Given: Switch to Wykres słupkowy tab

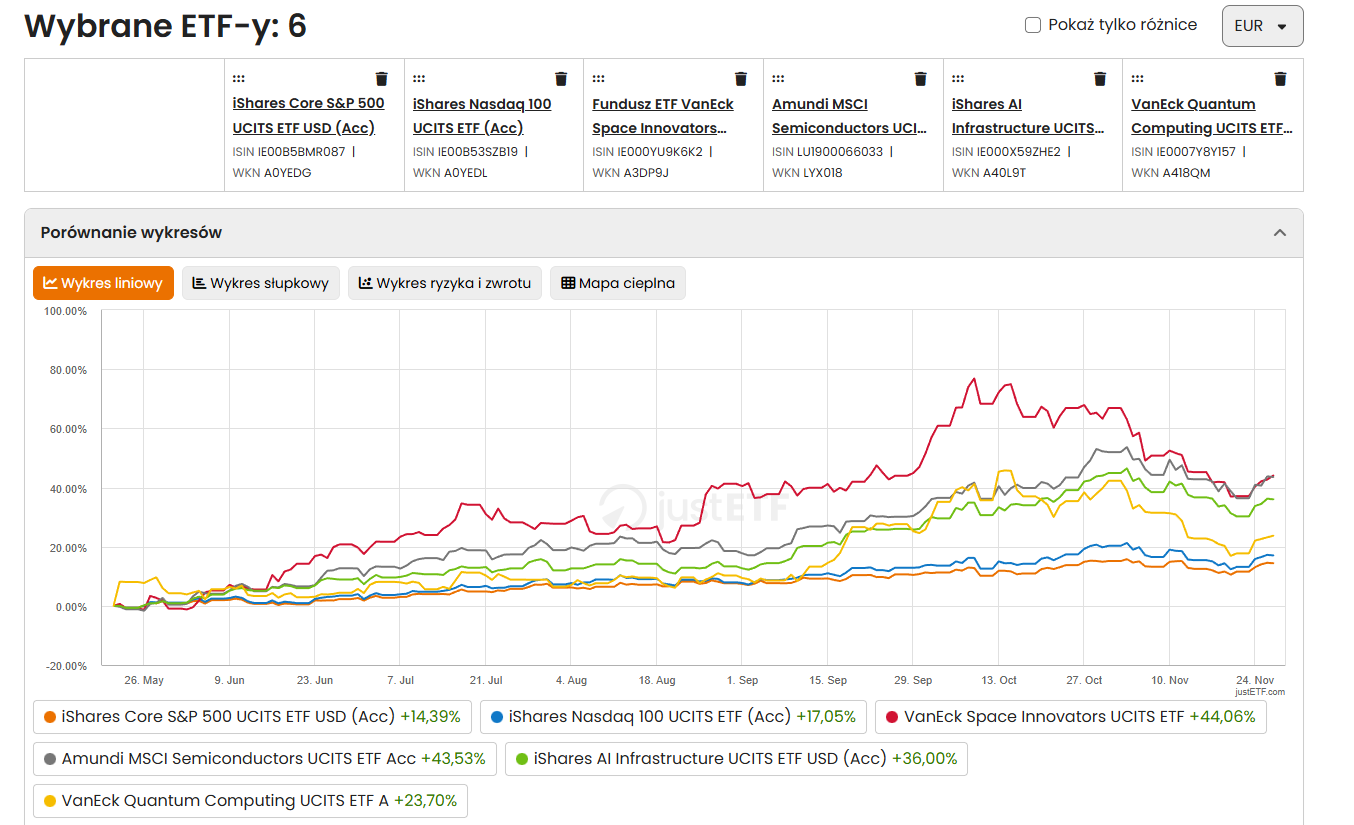Looking at the screenshot, I should click(261, 283).
